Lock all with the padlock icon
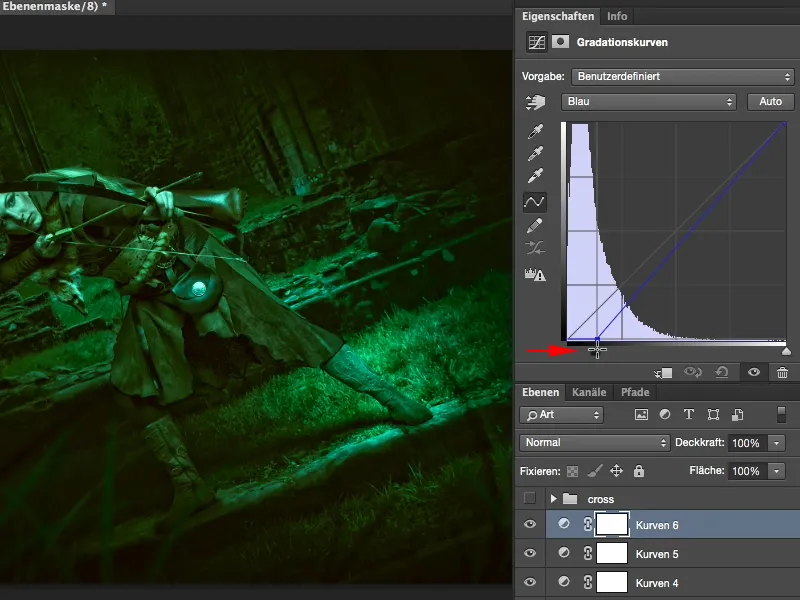800x600 pixels. click(639, 471)
